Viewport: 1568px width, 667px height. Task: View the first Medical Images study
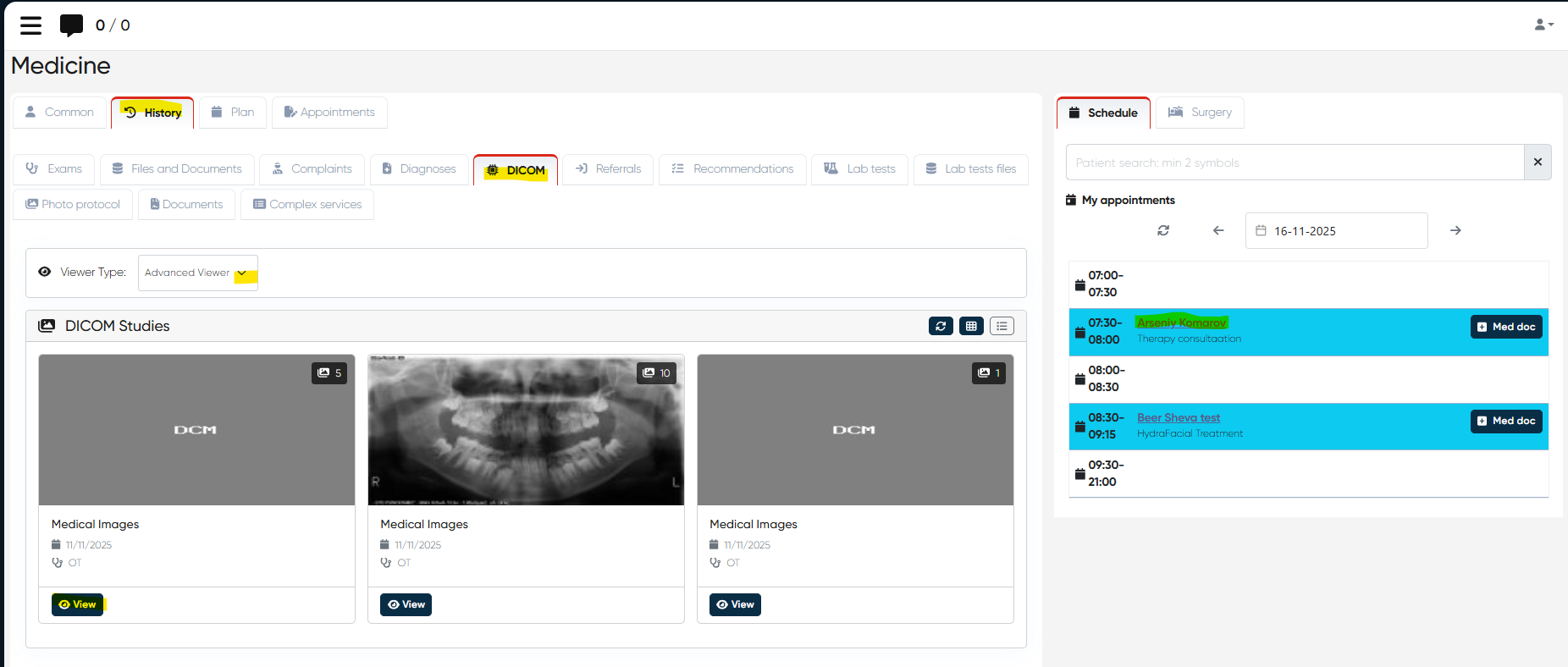[77, 604]
